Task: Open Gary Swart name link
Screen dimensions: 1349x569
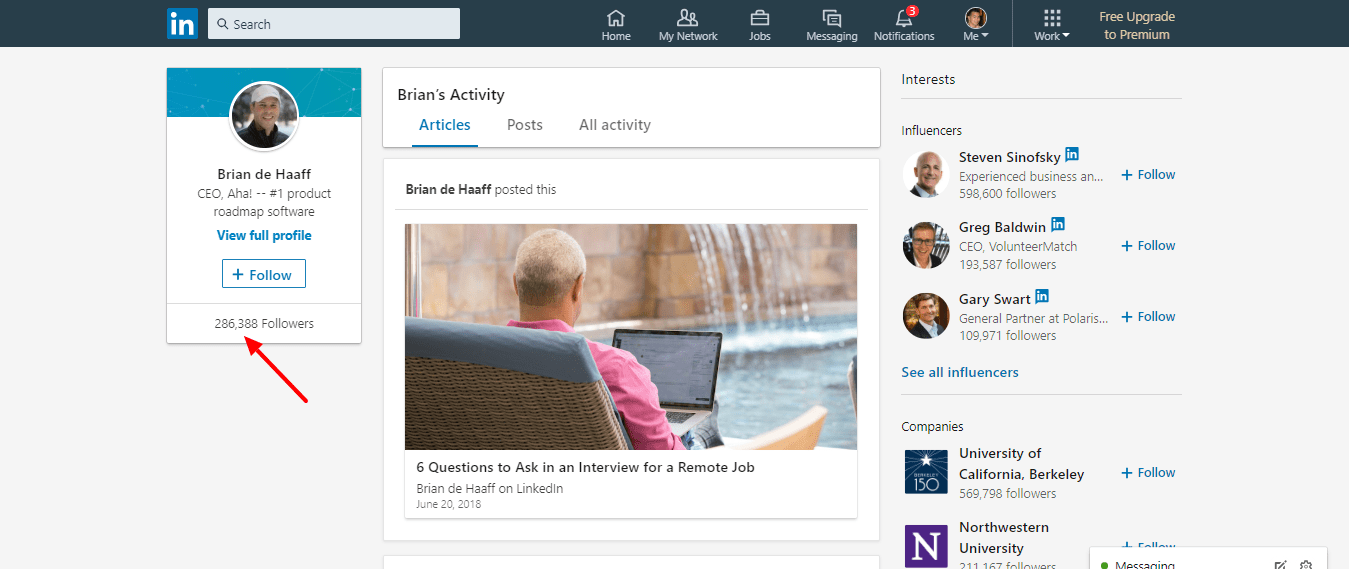Action: point(994,299)
